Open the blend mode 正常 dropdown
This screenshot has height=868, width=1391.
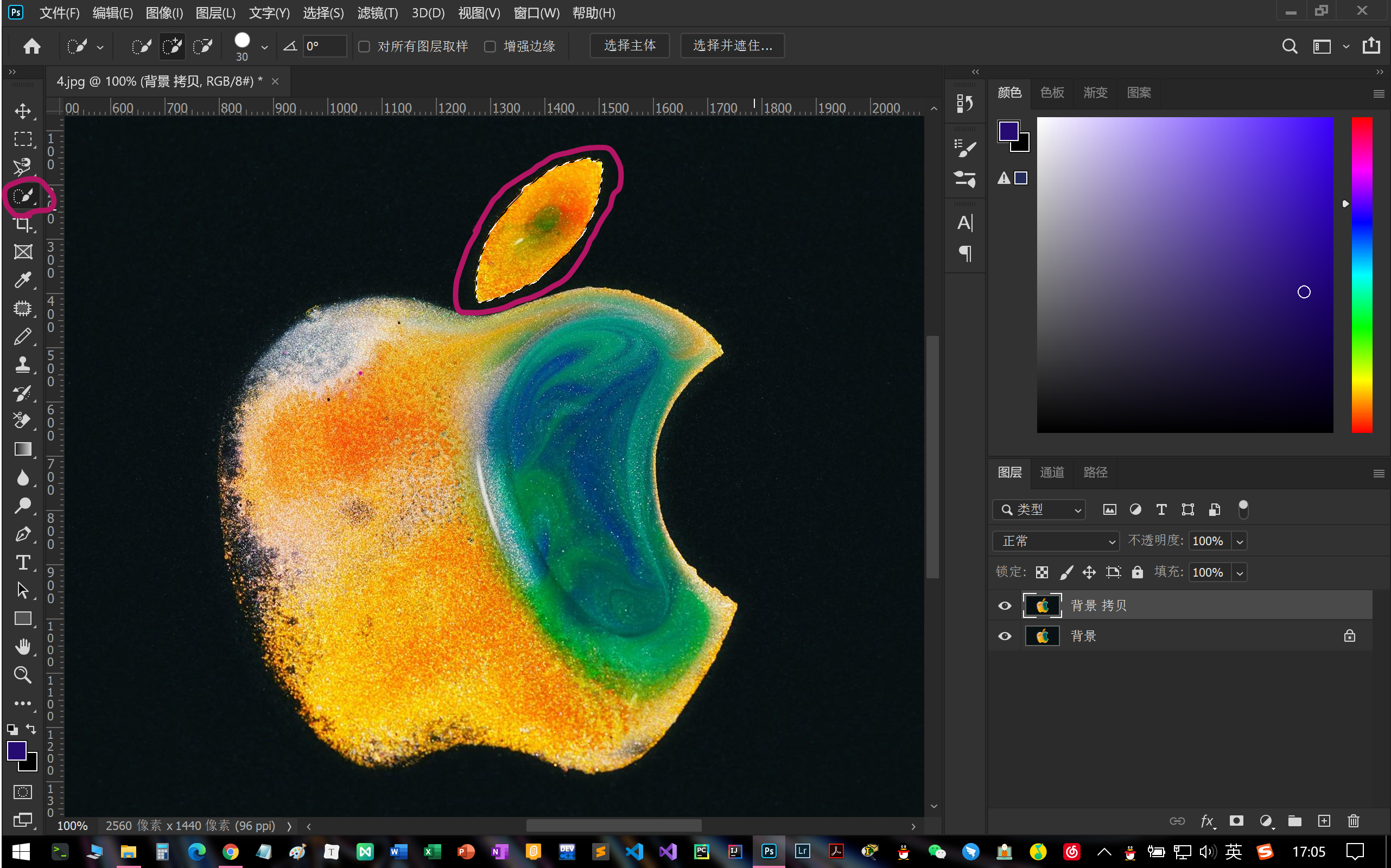[1056, 541]
